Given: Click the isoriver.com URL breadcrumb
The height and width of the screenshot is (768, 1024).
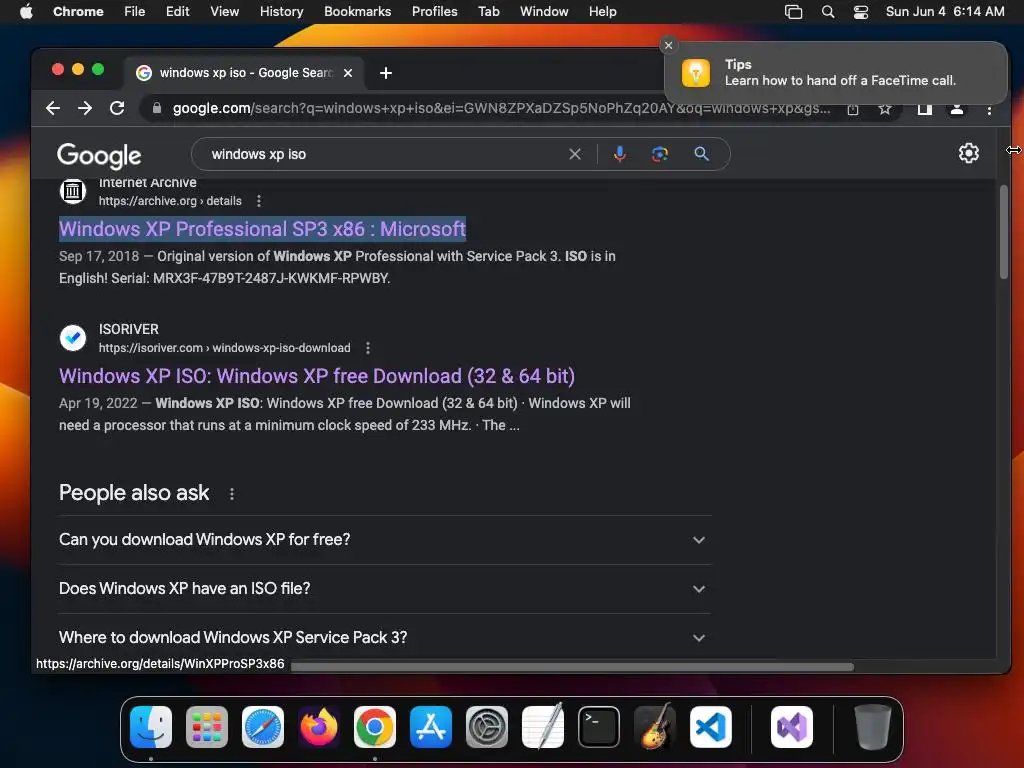Looking at the screenshot, I should [225, 348].
